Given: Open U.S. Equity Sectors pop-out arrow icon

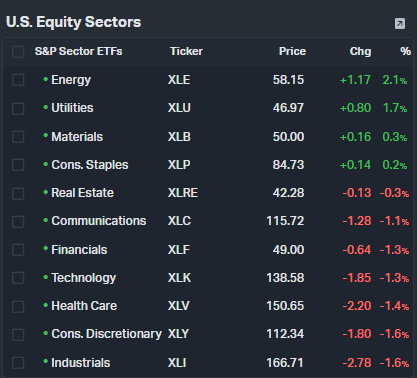Looking at the screenshot, I should (400, 24).
